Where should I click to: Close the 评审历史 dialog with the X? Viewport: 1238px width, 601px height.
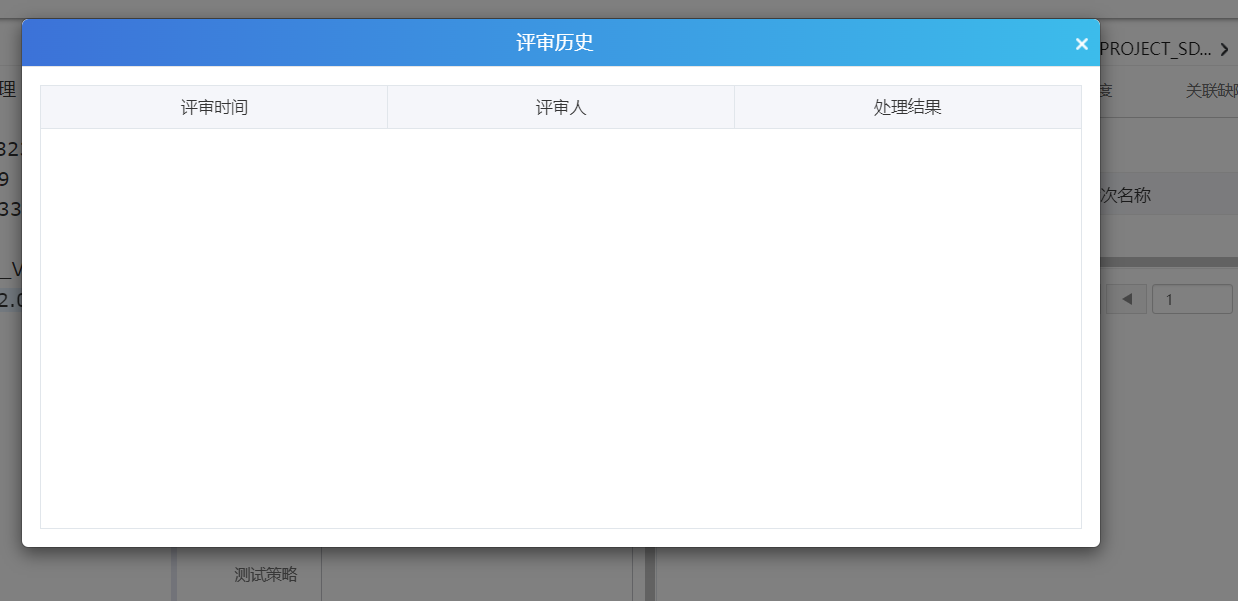tap(1081, 44)
